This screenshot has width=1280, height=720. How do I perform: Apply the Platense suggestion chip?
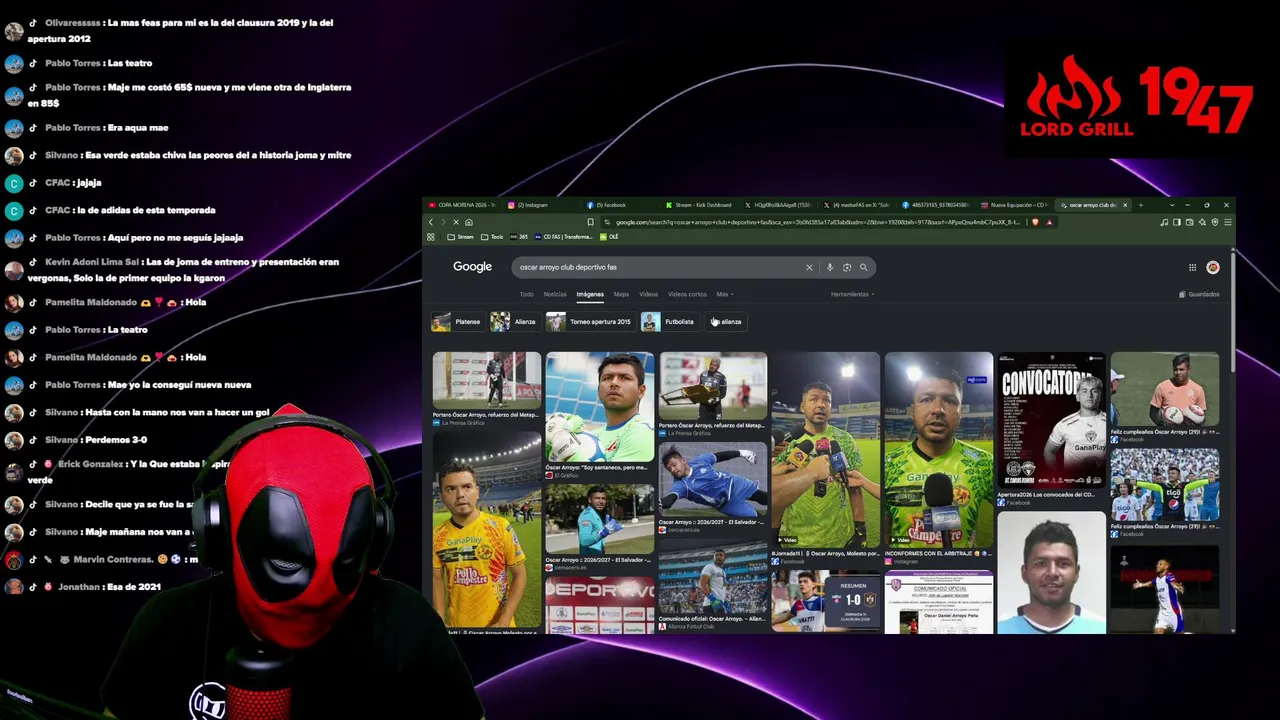click(457, 322)
